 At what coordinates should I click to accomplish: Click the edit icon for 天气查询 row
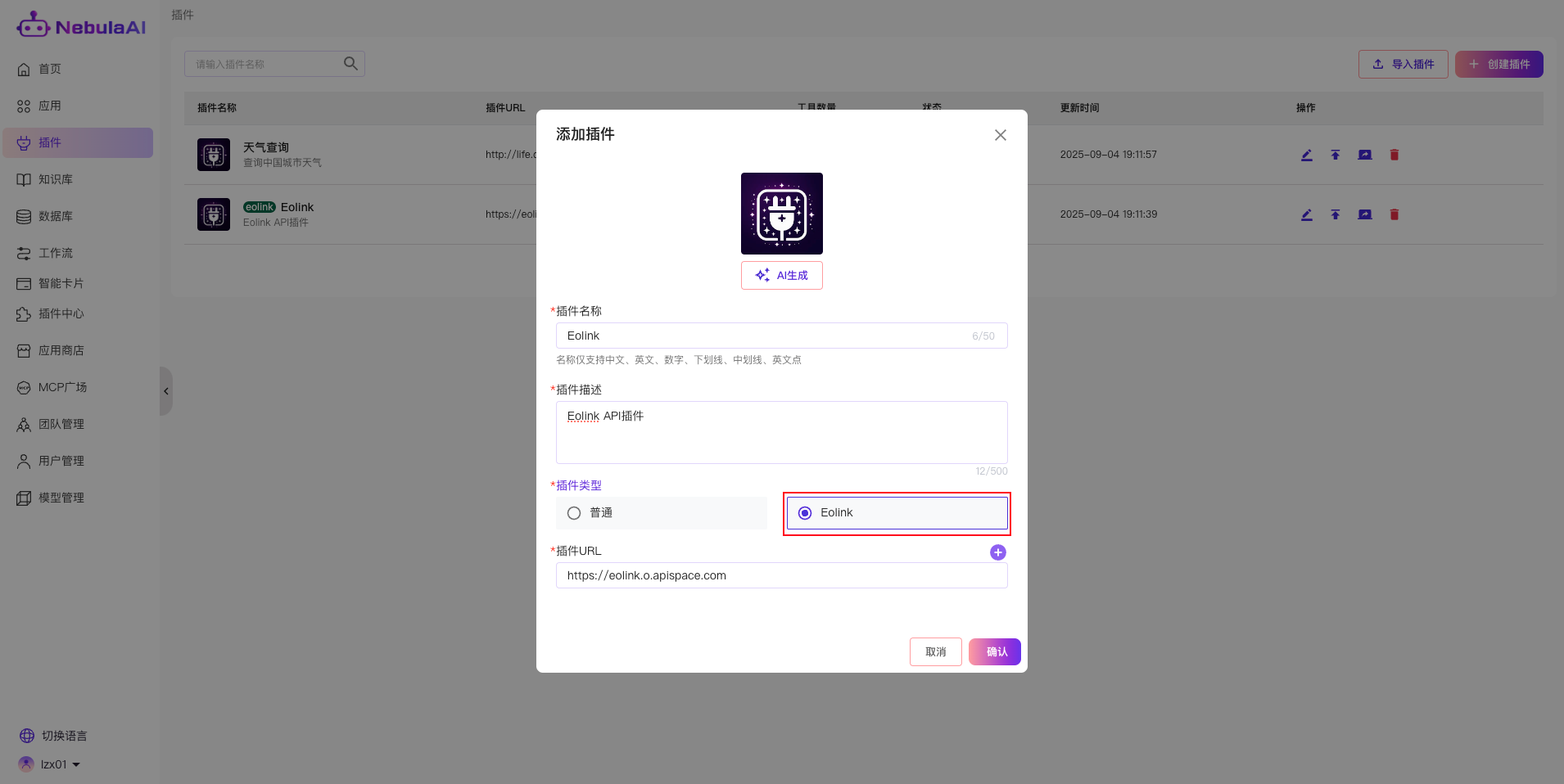pyautogui.click(x=1307, y=155)
